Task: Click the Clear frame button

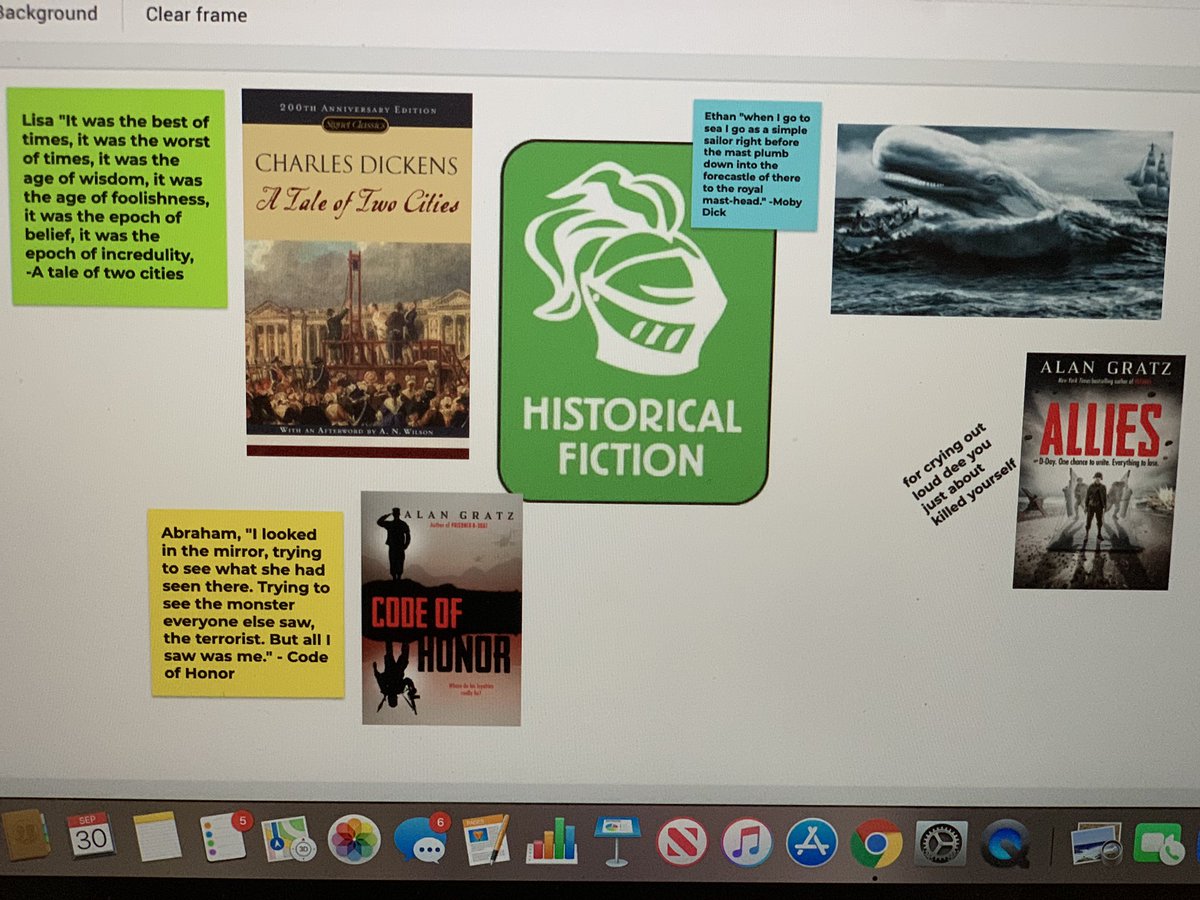Action: (x=196, y=15)
